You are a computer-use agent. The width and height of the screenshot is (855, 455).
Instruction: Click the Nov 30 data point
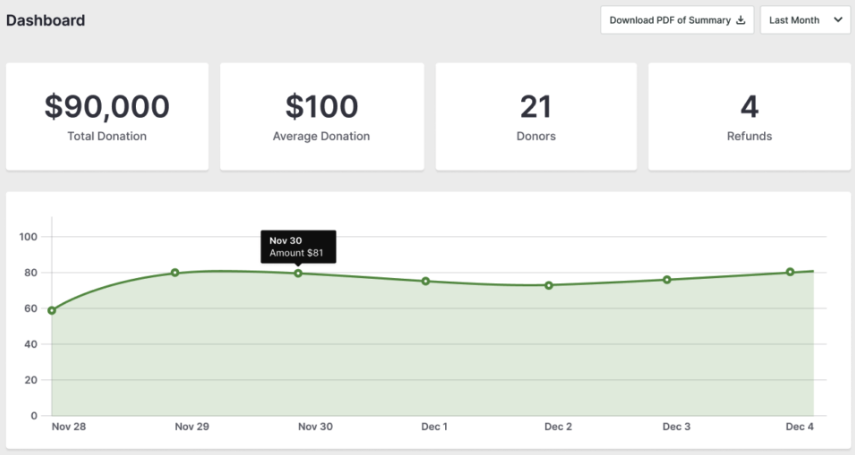click(298, 273)
